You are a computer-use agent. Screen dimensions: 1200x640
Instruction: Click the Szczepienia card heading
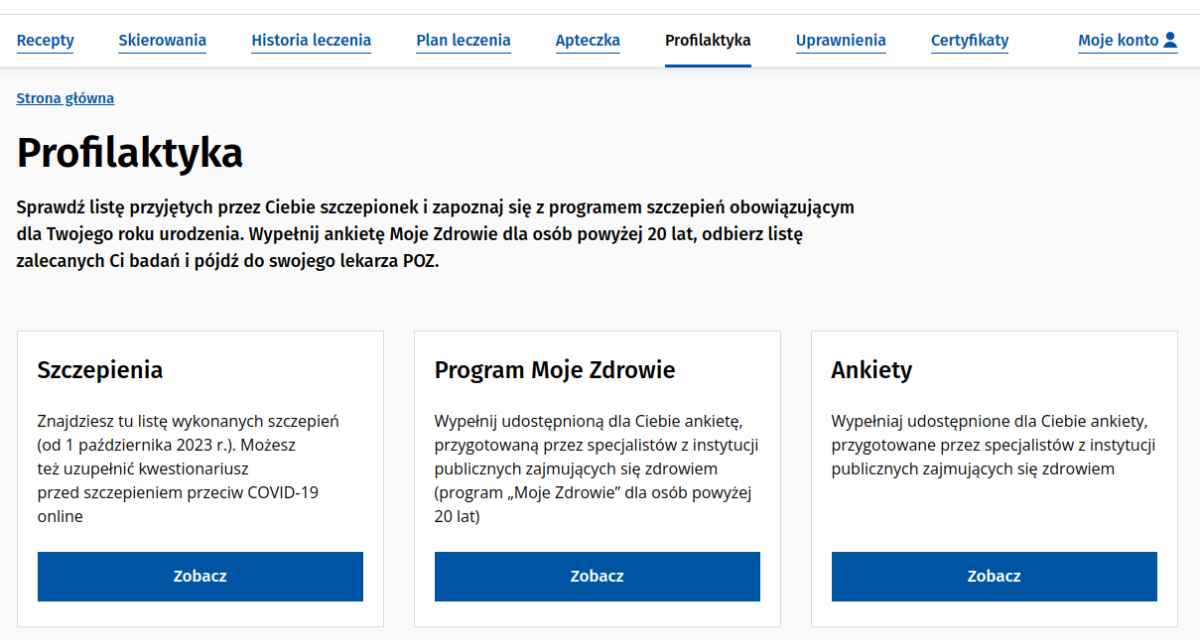point(100,370)
